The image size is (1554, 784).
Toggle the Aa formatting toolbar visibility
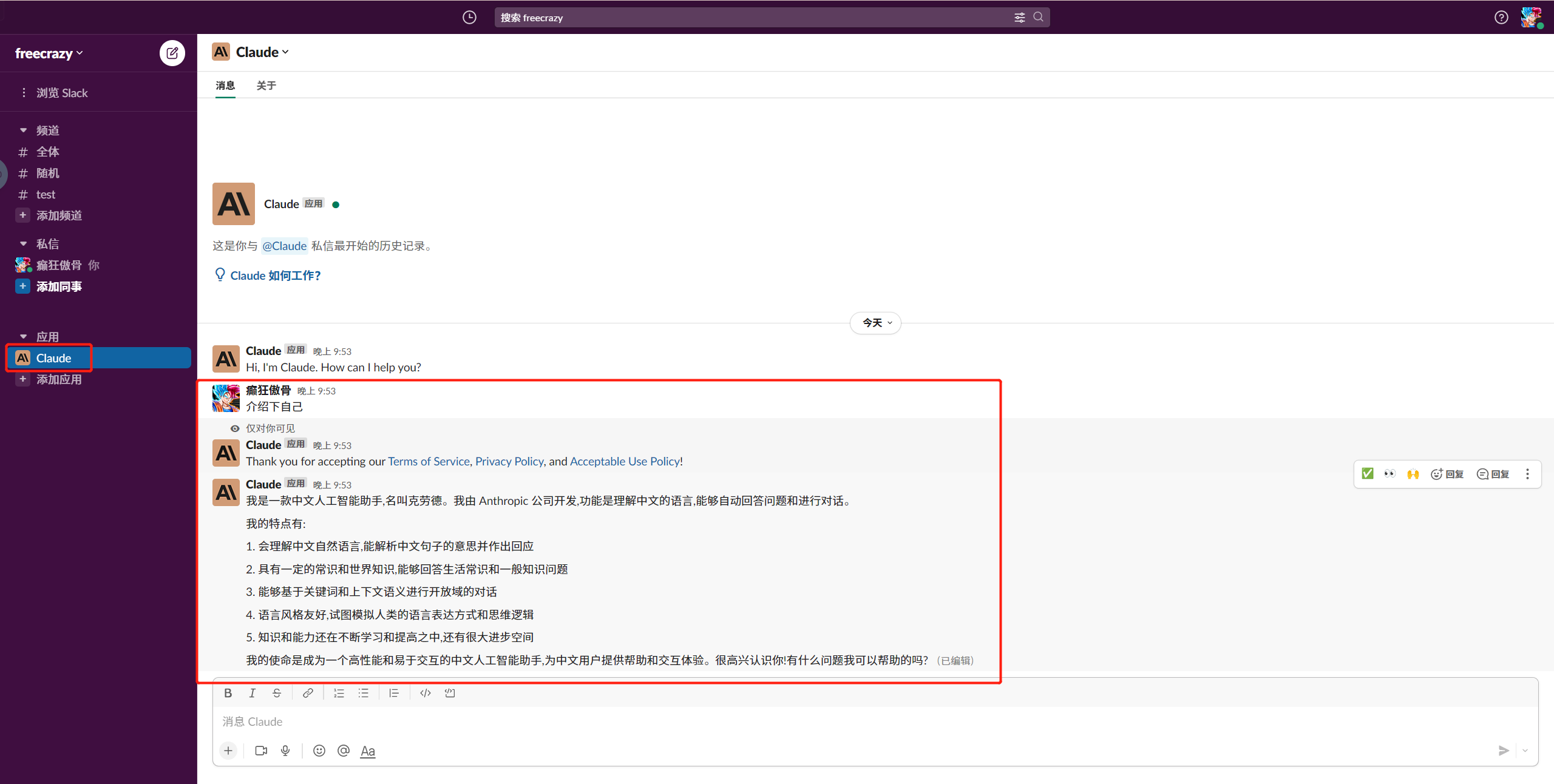(x=368, y=751)
